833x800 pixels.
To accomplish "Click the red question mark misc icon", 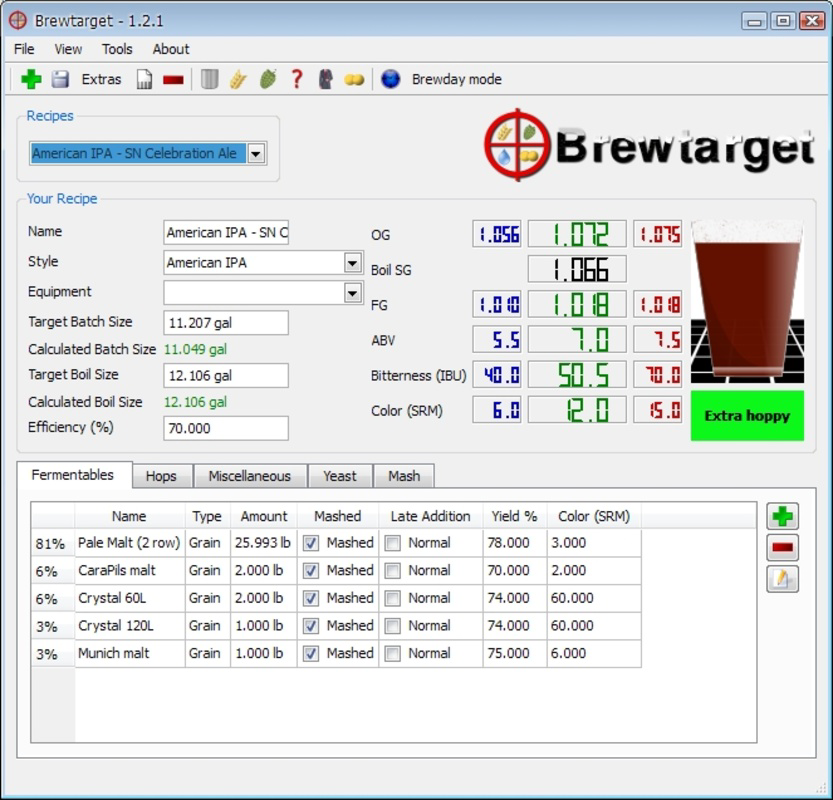I will coord(297,79).
